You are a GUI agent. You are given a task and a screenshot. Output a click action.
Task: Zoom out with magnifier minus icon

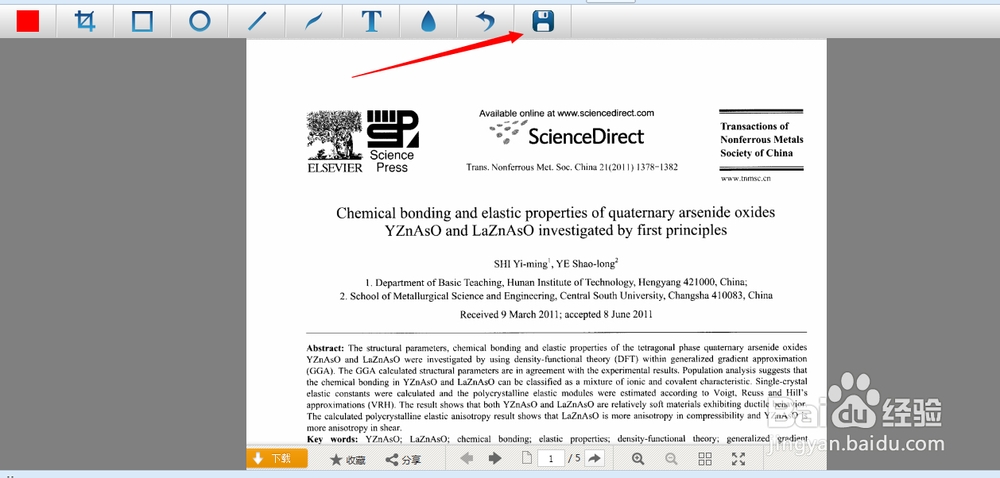(672, 459)
